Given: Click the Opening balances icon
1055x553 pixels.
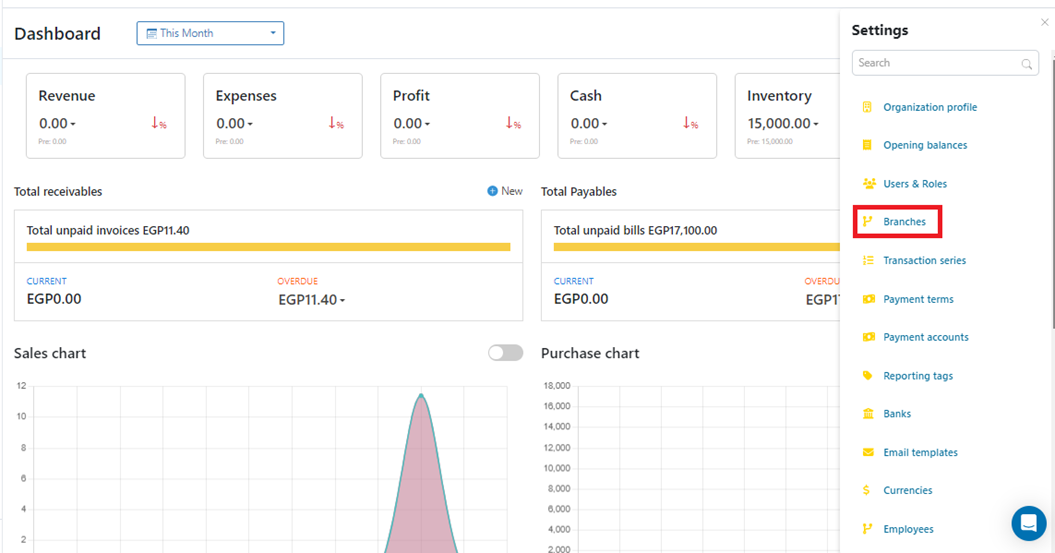Looking at the screenshot, I should (x=867, y=145).
